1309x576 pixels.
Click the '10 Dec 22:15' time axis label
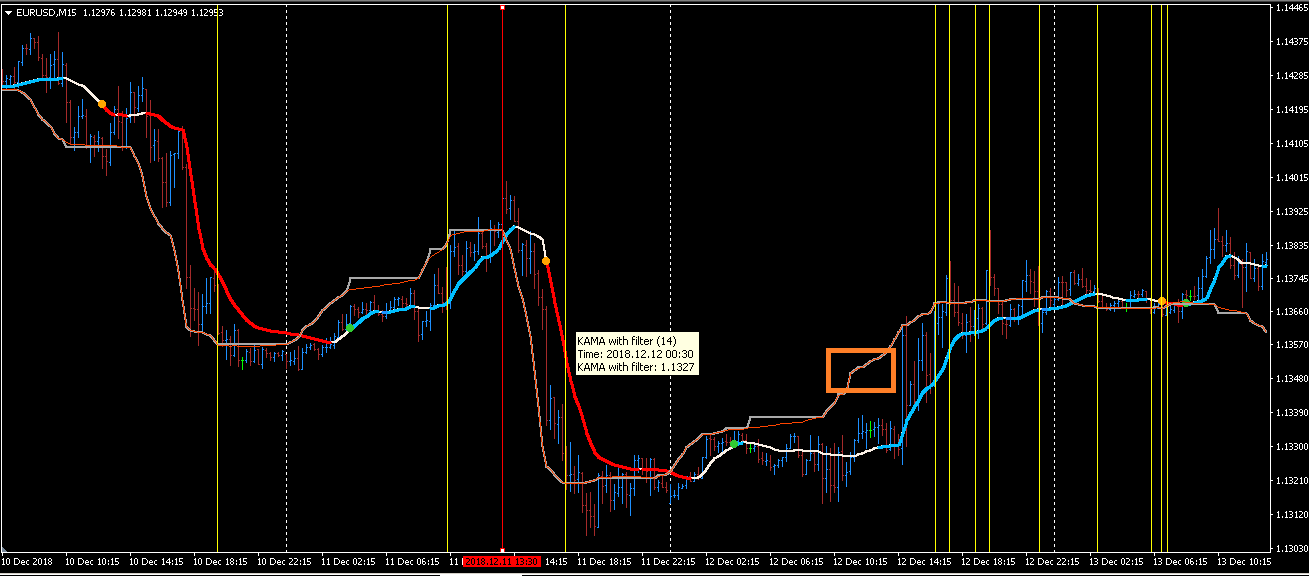(285, 562)
